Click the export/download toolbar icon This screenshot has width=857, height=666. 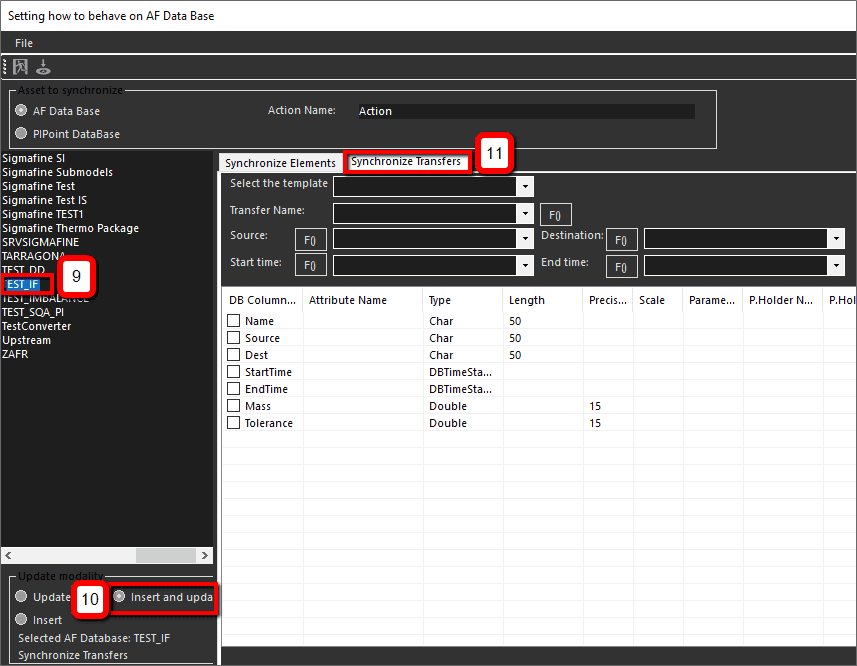[x=42, y=66]
